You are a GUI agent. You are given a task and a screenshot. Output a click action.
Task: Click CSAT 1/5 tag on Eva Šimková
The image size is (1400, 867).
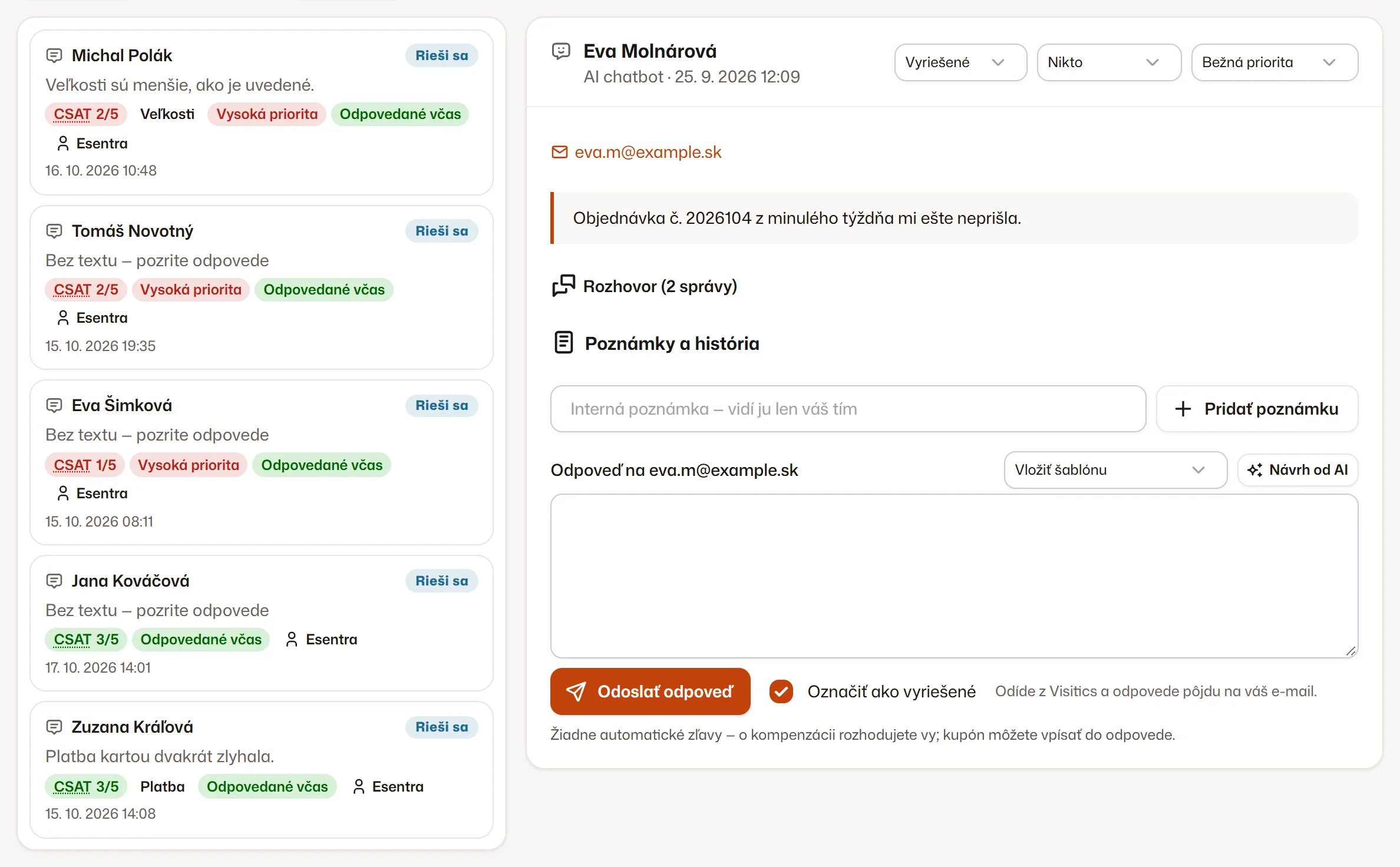coord(85,465)
